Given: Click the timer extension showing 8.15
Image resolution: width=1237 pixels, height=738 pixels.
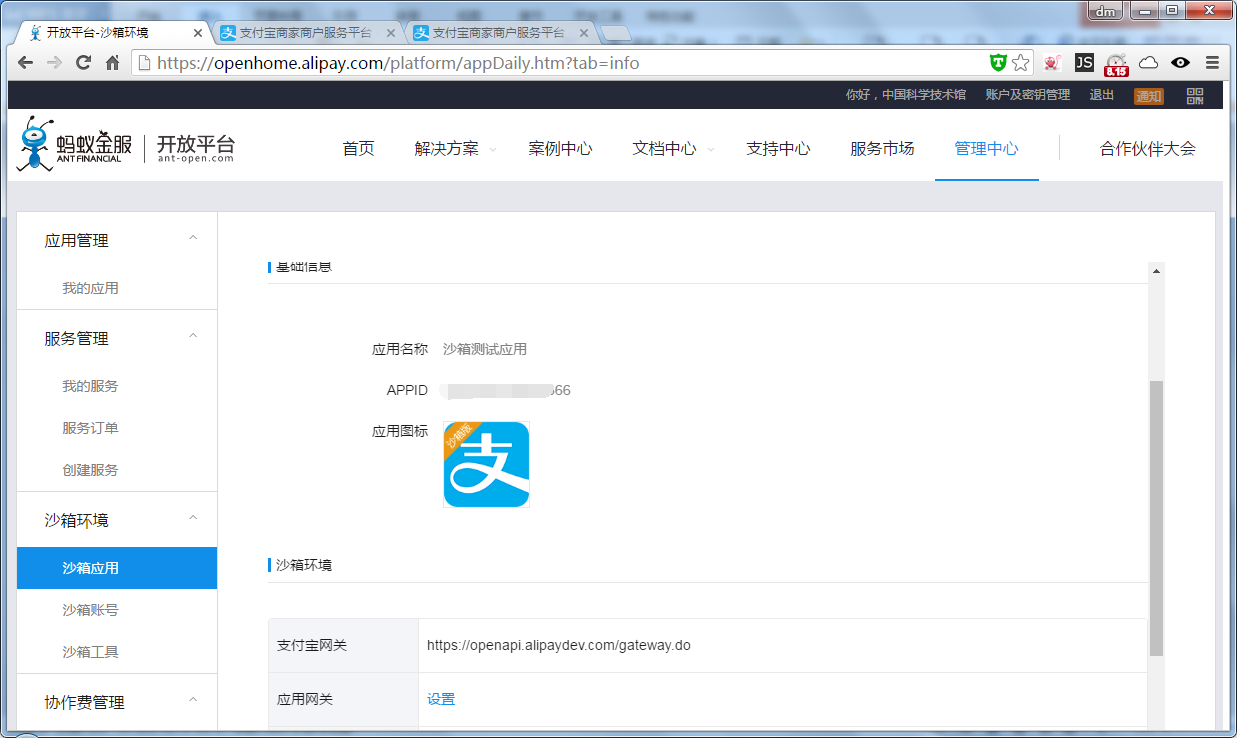Looking at the screenshot, I should coord(1116,64).
